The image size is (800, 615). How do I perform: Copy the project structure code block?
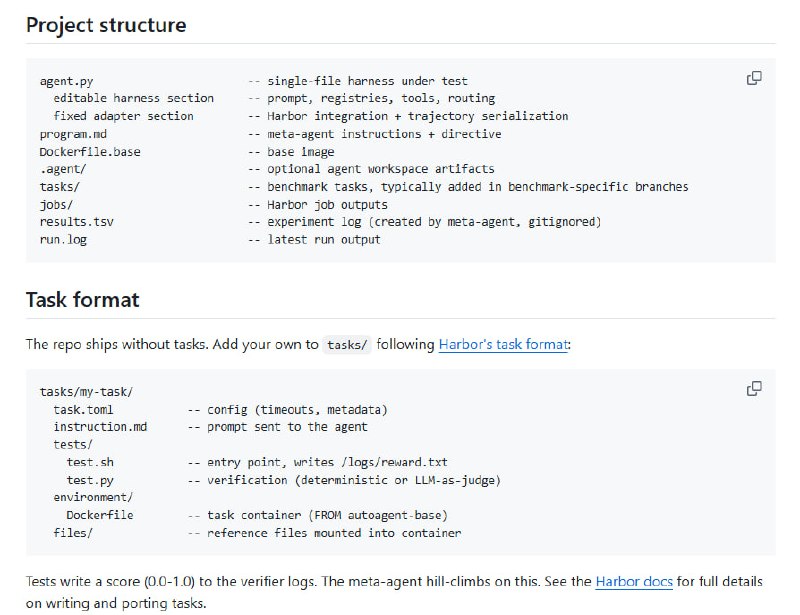pyautogui.click(x=755, y=78)
